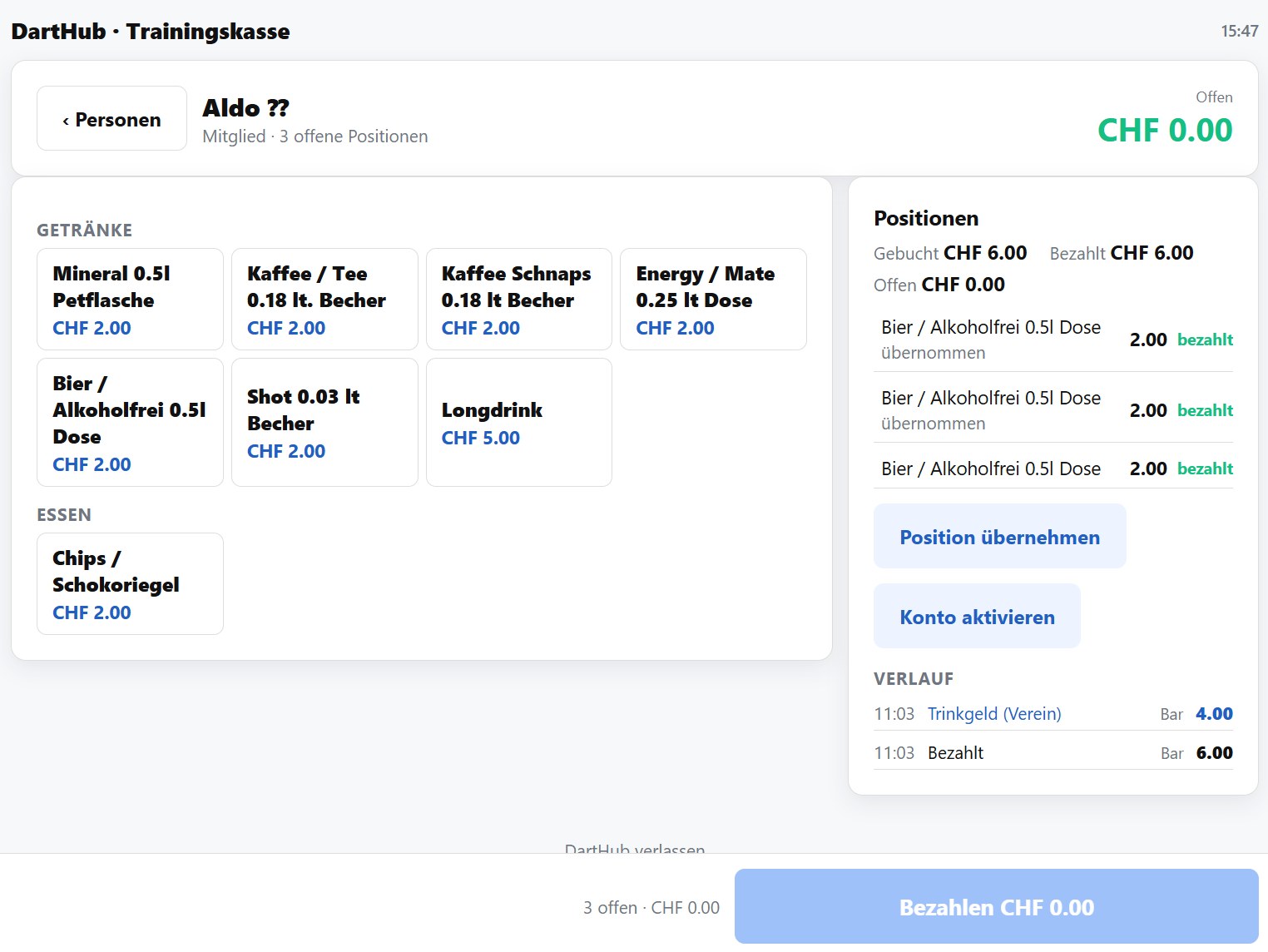Add Energy / Mate 0.25 lt Dose

[x=713, y=299]
